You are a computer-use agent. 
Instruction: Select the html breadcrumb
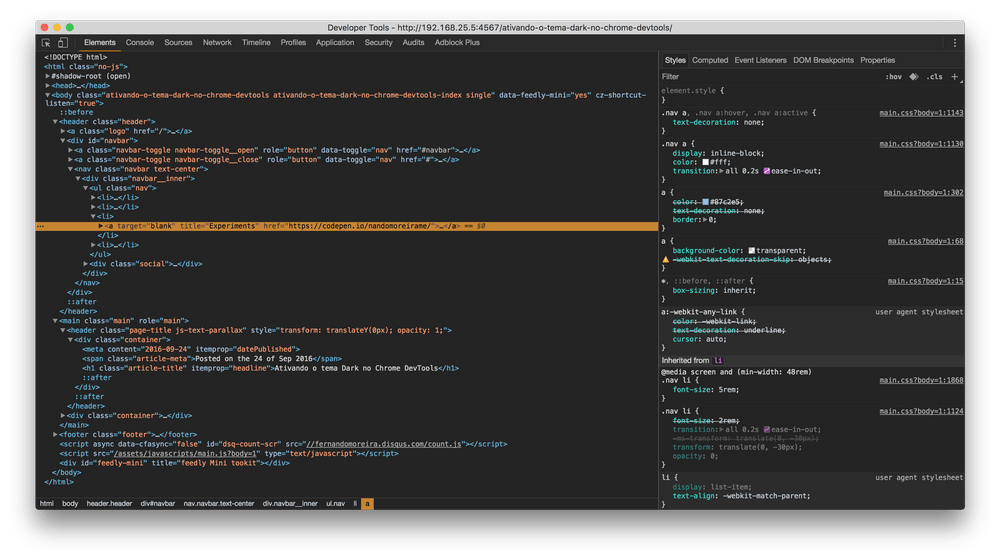click(47, 504)
